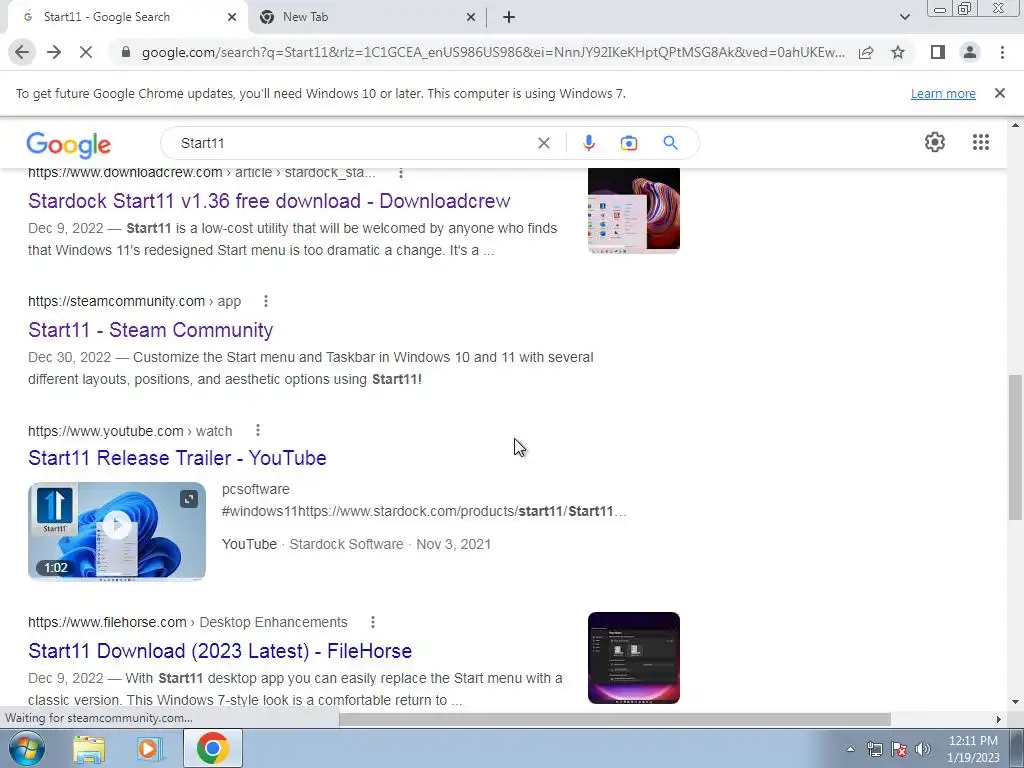The image size is (1024, 768).
Task: Click the horizontal scrollbar thumb
Action: tap(615, 719)
